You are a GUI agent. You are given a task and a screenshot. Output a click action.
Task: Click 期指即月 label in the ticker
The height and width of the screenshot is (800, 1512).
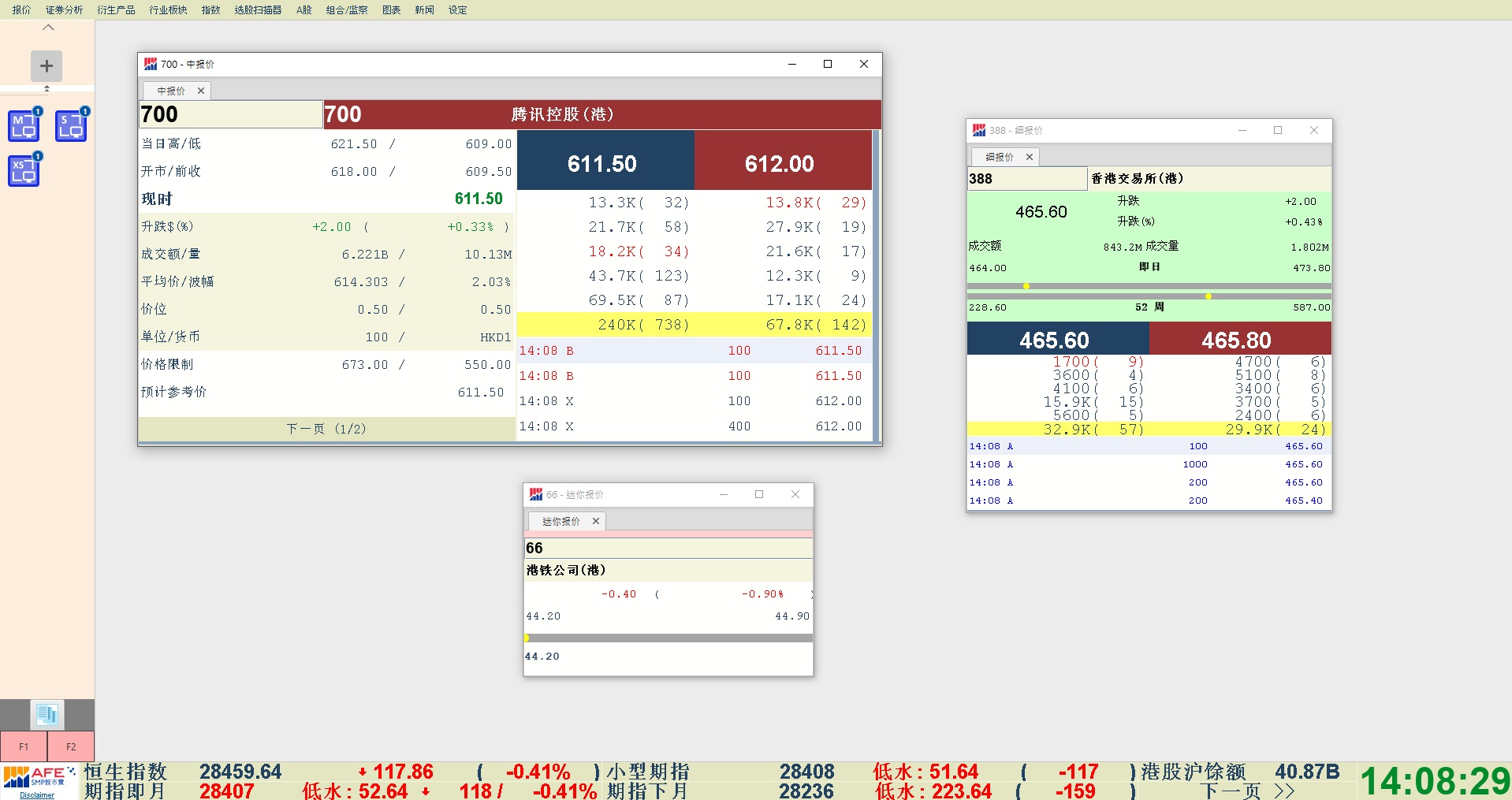click(x=126, y=791)
